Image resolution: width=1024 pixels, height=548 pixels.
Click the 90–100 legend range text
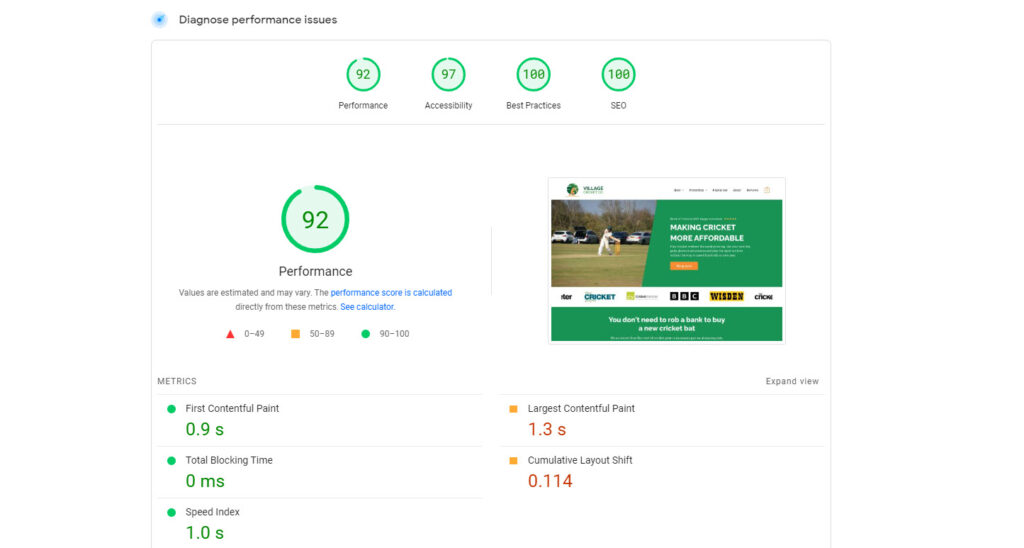coord(394,334)
